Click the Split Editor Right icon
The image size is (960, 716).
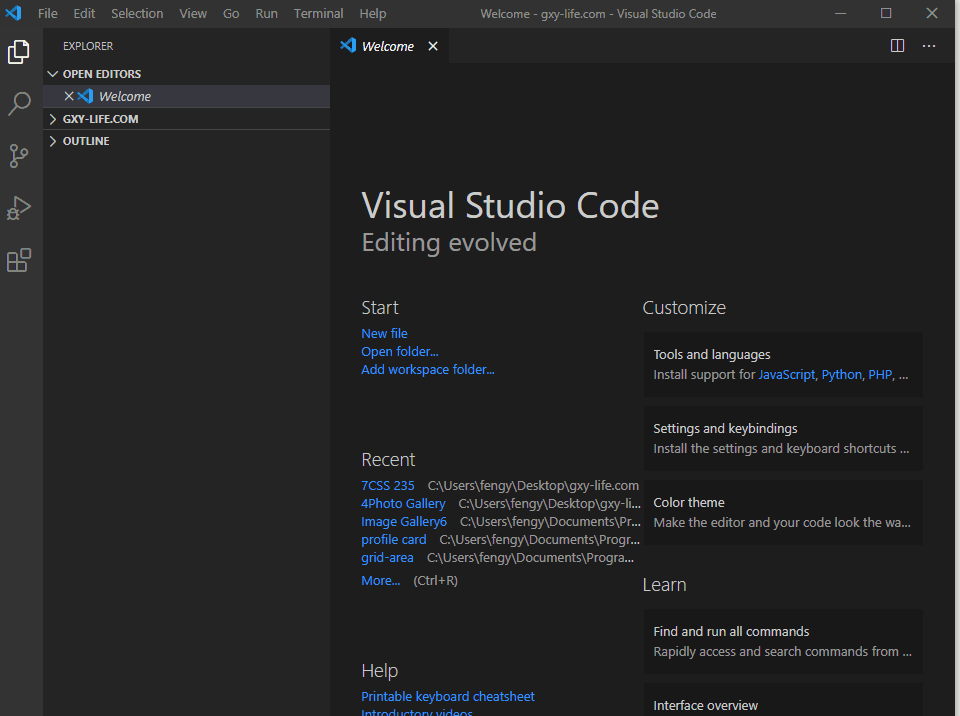[x=897, y=46]
